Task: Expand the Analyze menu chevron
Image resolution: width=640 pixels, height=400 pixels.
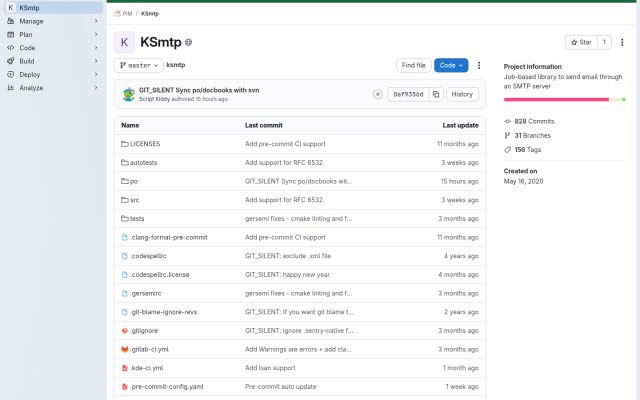Action: click(x=96, y=88)
